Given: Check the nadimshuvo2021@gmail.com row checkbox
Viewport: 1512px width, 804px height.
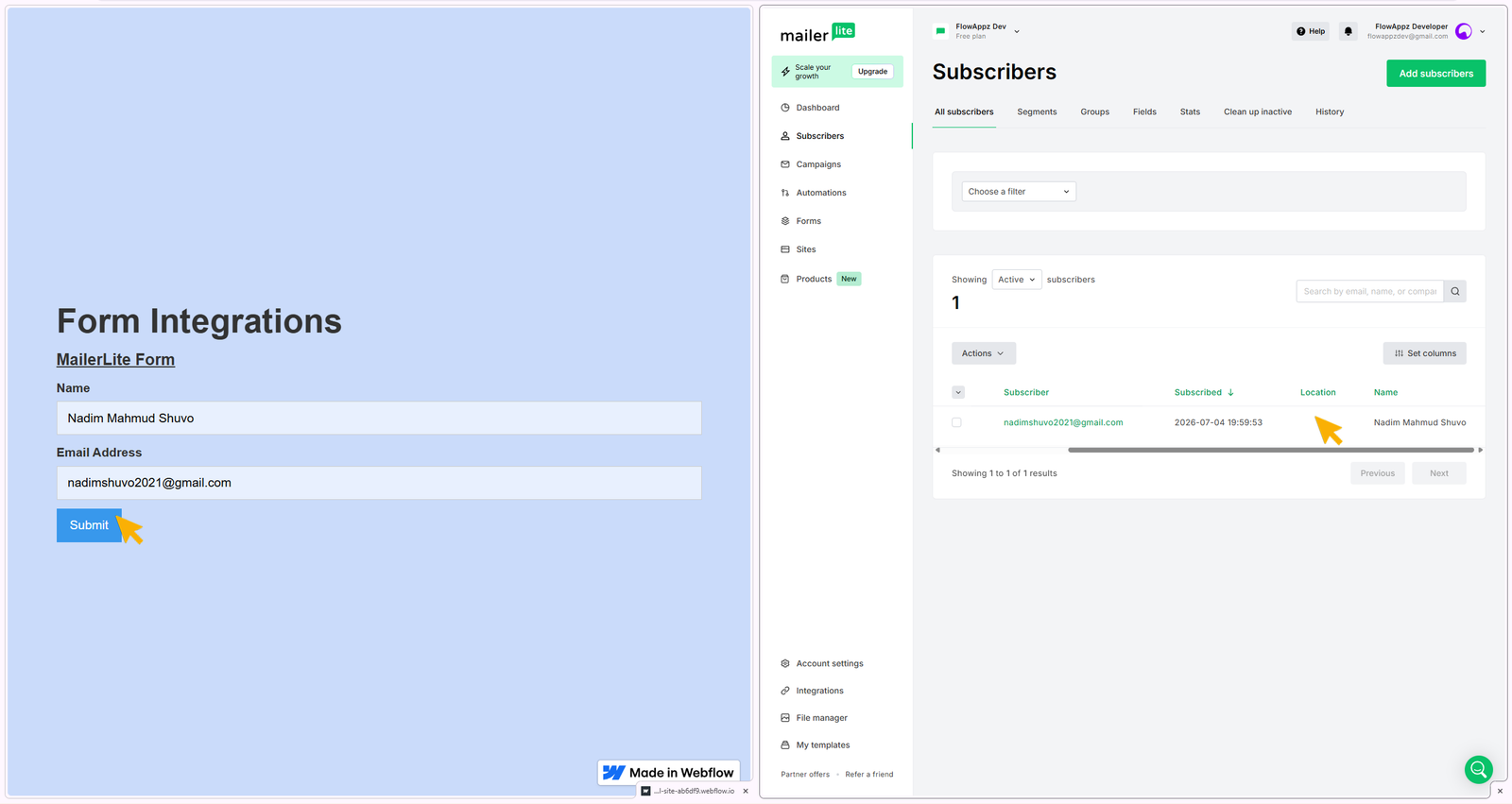Looking at the screenshot, I should [956, 422].
